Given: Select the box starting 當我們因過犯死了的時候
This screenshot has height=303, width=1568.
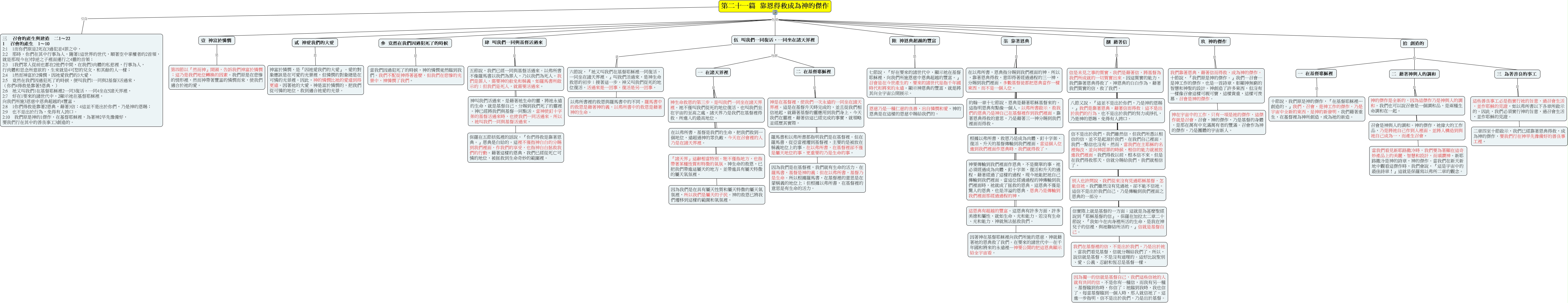Looking at the screenshot, I should [415, 75].
